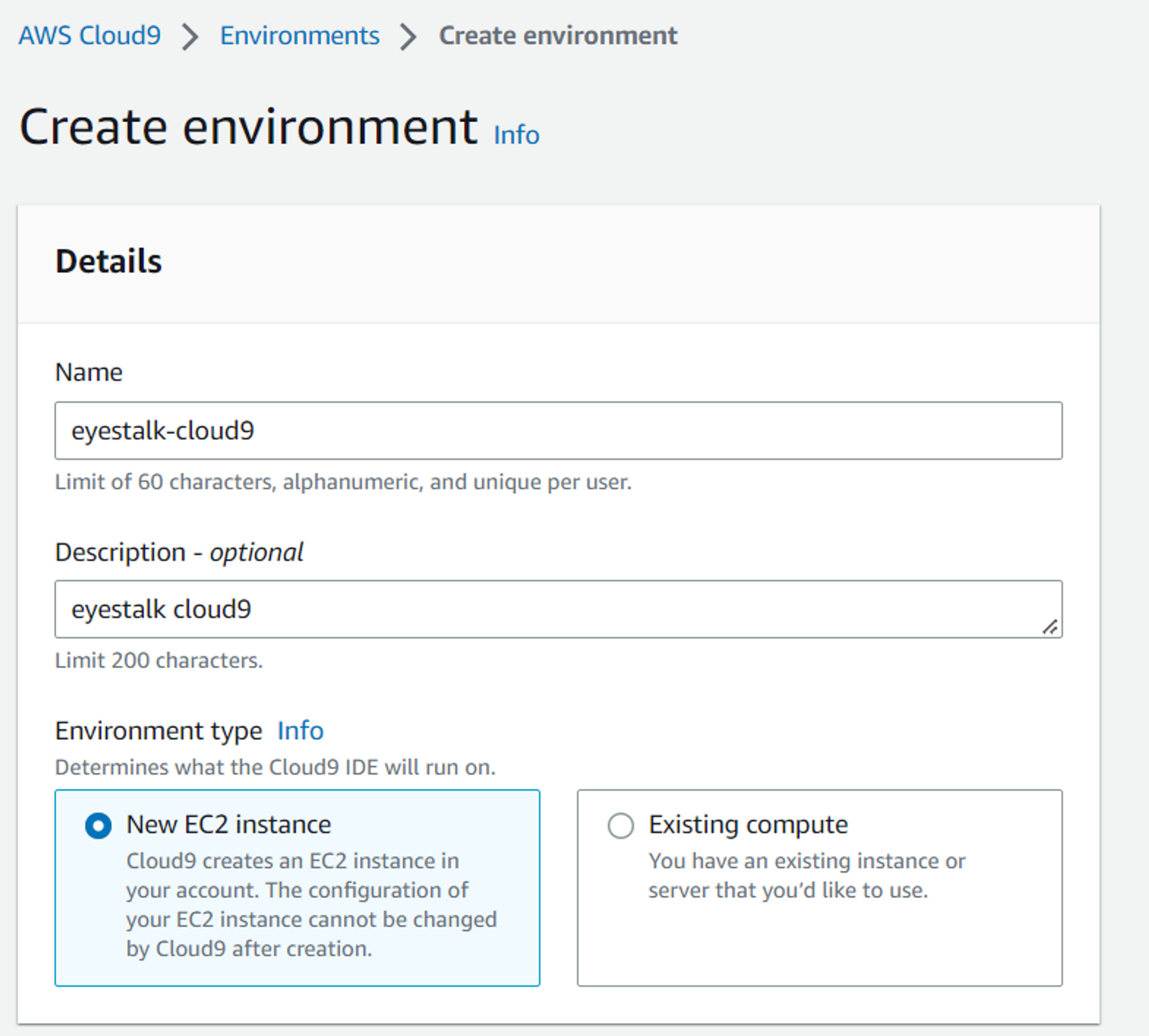Focus the Description text area with eyestalk cloud9

tap(558, 609)
